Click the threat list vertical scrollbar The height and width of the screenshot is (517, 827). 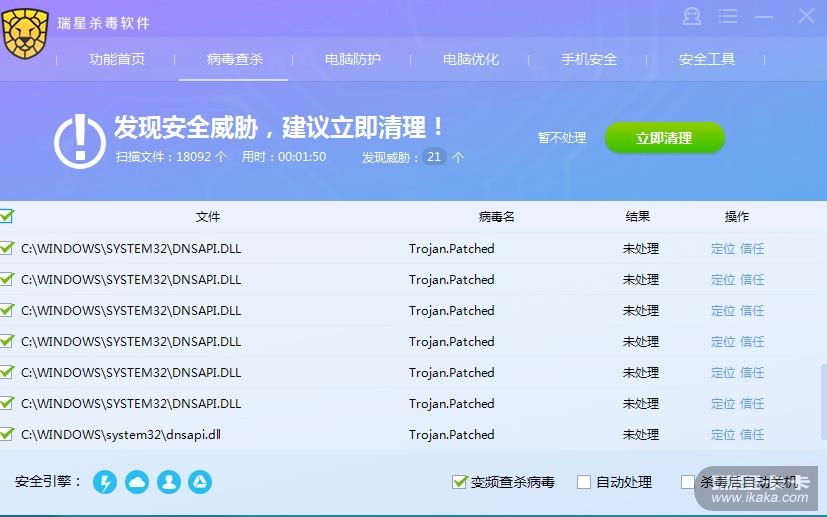[x=823, y=401]
